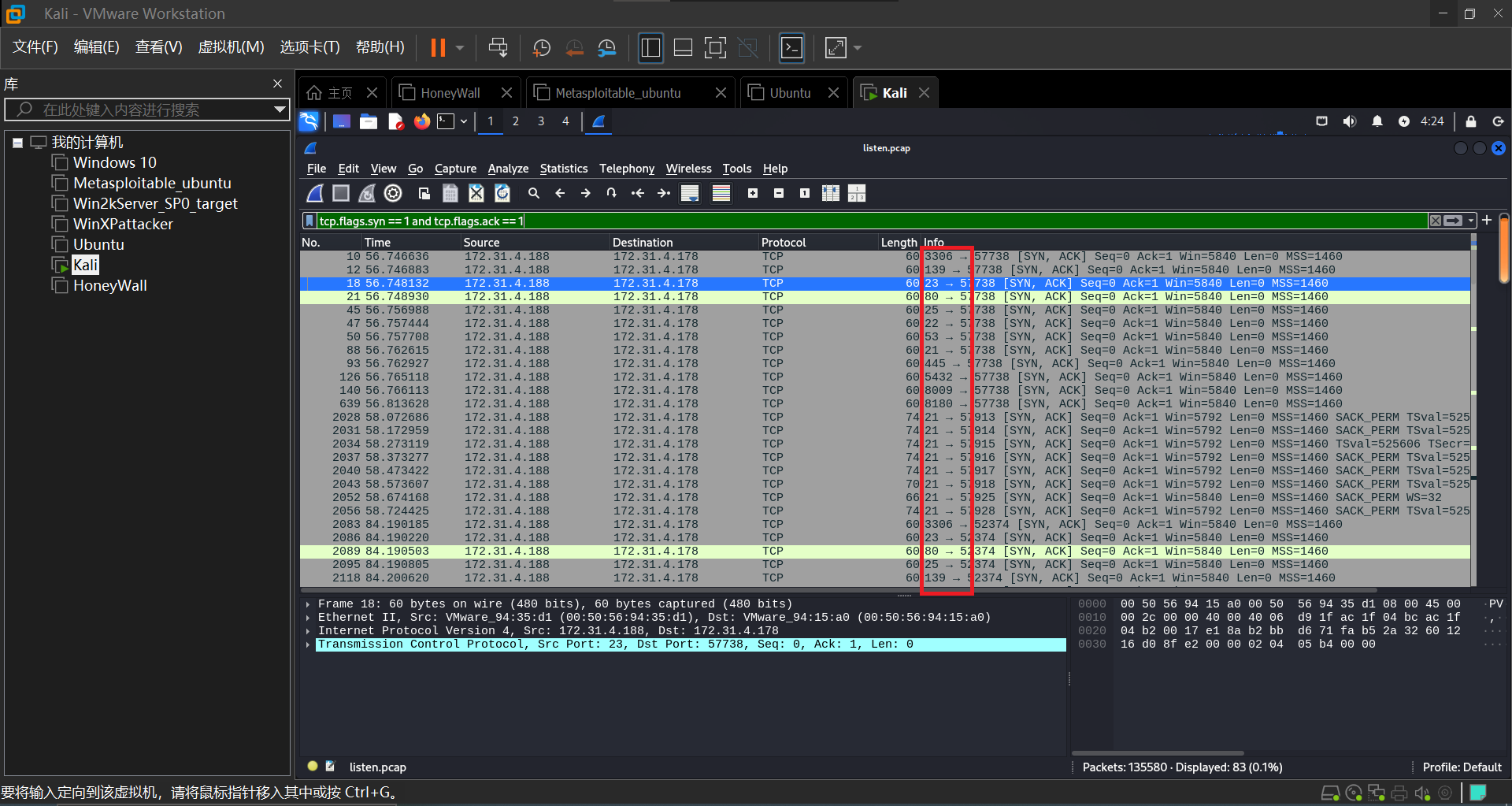Image resolution: width=1512 pixels, height=806 pixels.
Task: Jump to the first packet
Action: point(638,193)
